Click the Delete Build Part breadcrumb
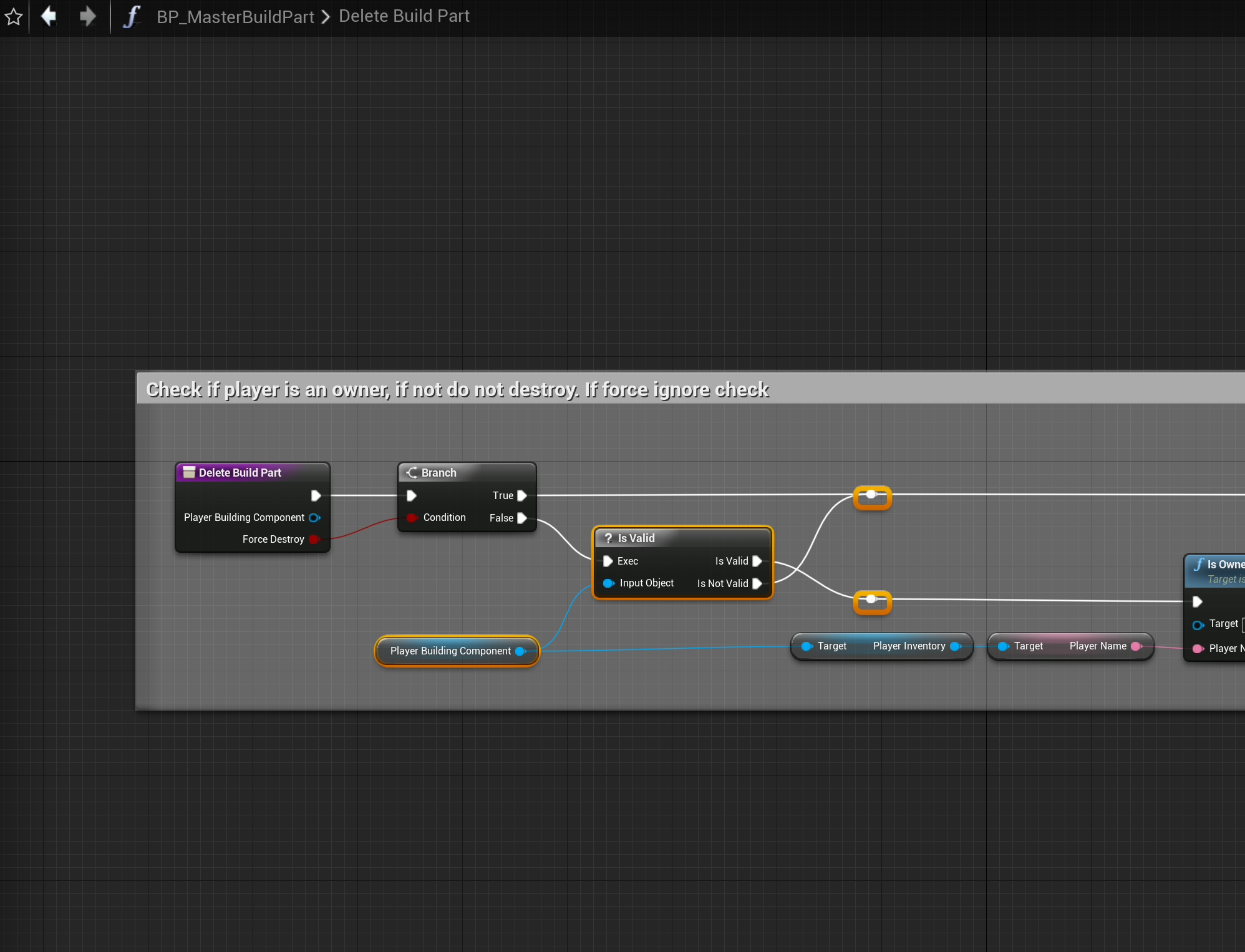This screenshot has width=1245, height=952. [404, 16]
